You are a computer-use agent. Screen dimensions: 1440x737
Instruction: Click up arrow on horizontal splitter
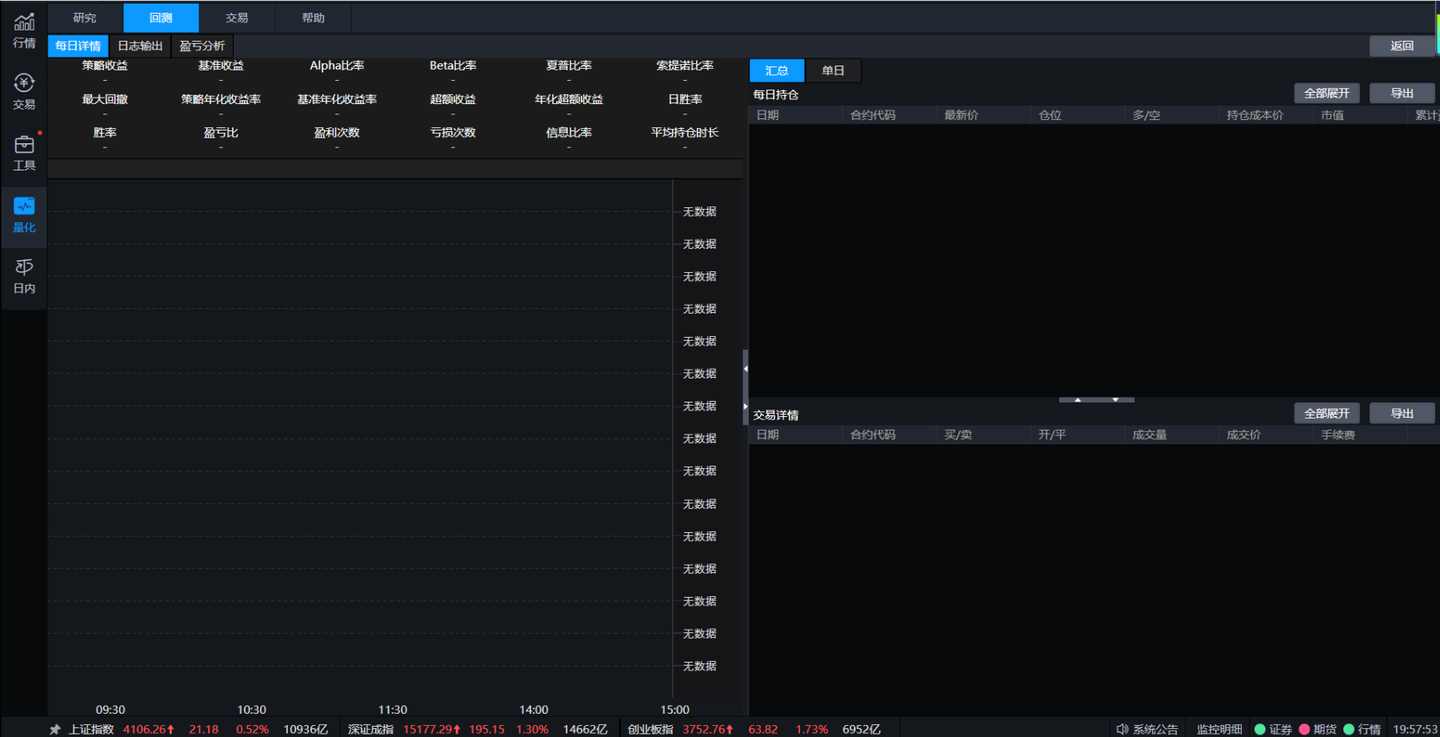pyautogui.click(x=1077, y=400)
